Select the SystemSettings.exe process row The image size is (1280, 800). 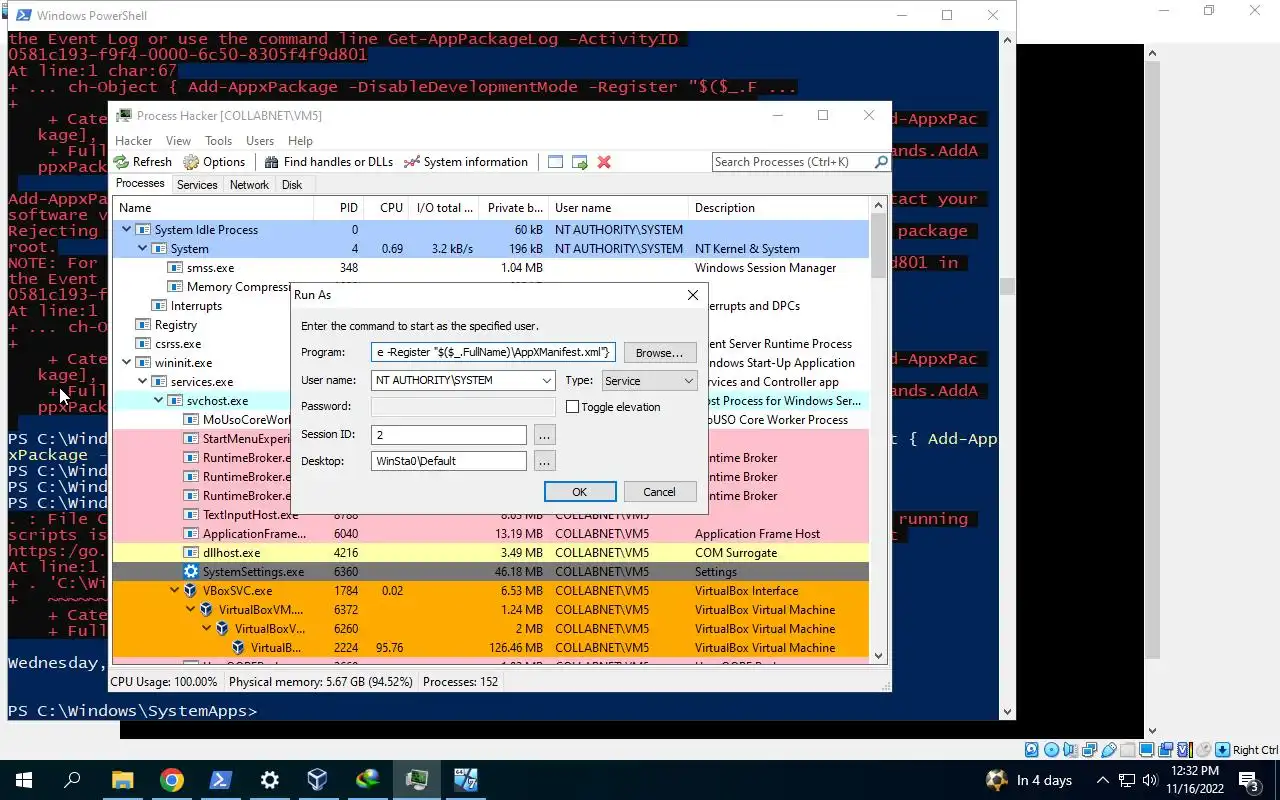490,572
